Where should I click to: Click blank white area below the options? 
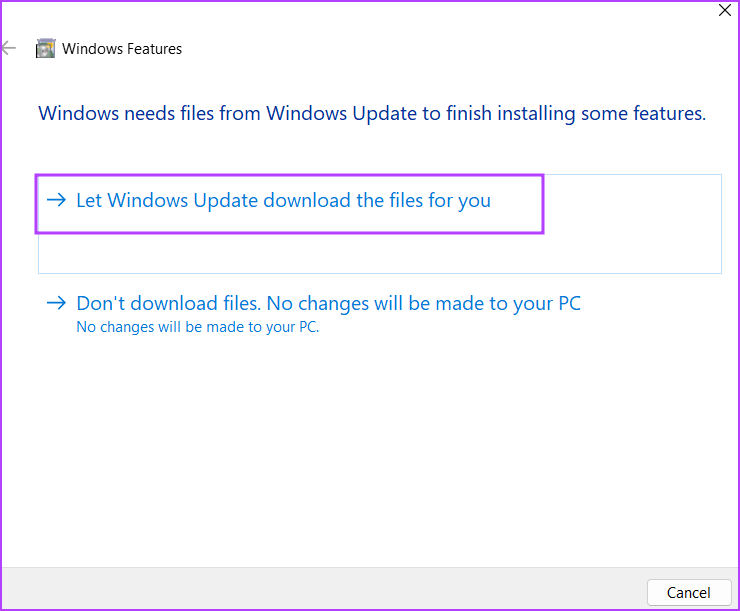pos(370,448)
